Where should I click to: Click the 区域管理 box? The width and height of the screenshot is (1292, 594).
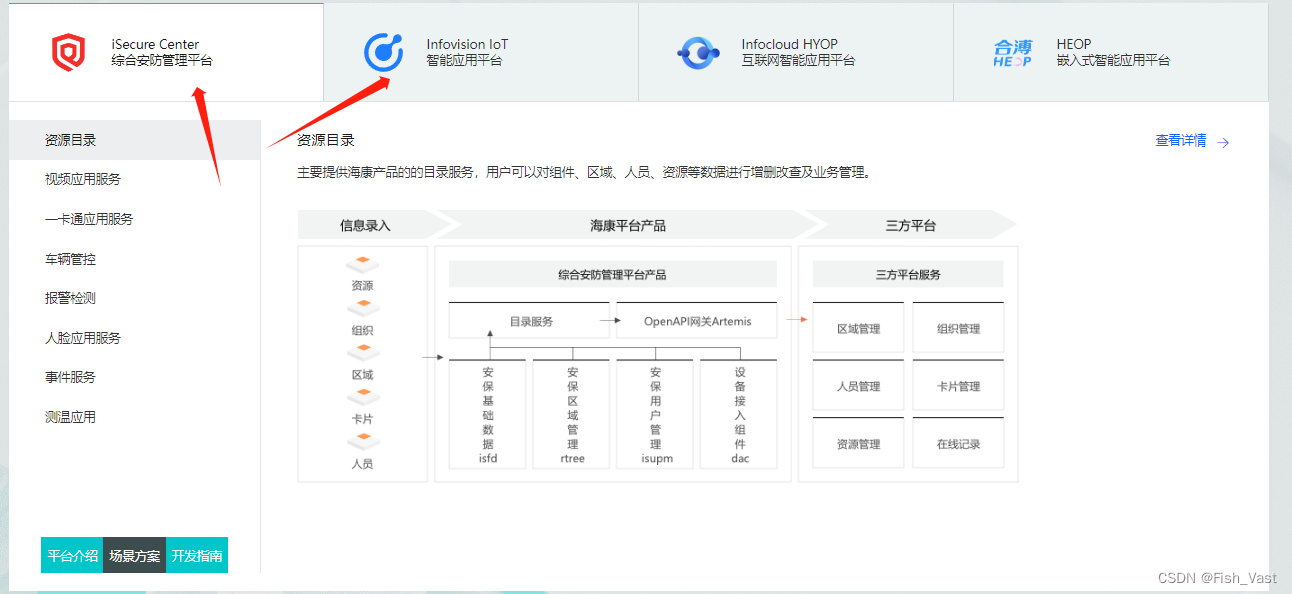[x=858, y=328]
